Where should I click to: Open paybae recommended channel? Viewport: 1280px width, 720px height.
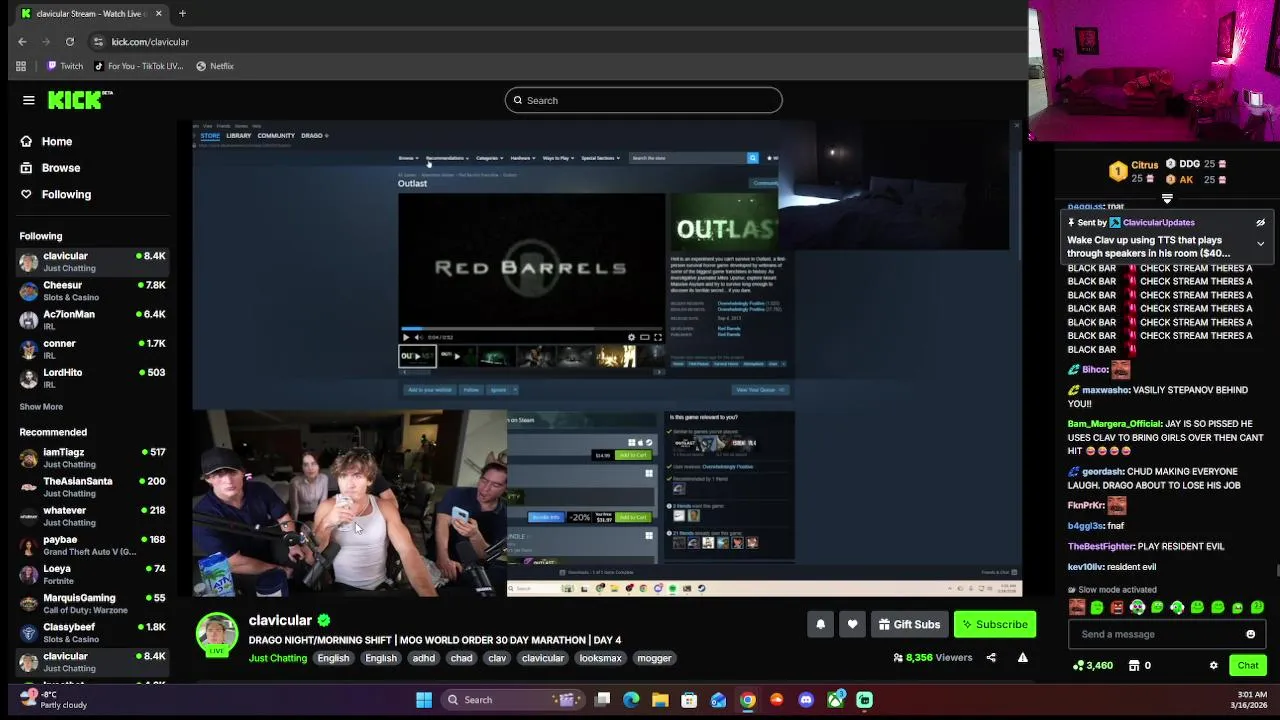click(x=92, y=545)
